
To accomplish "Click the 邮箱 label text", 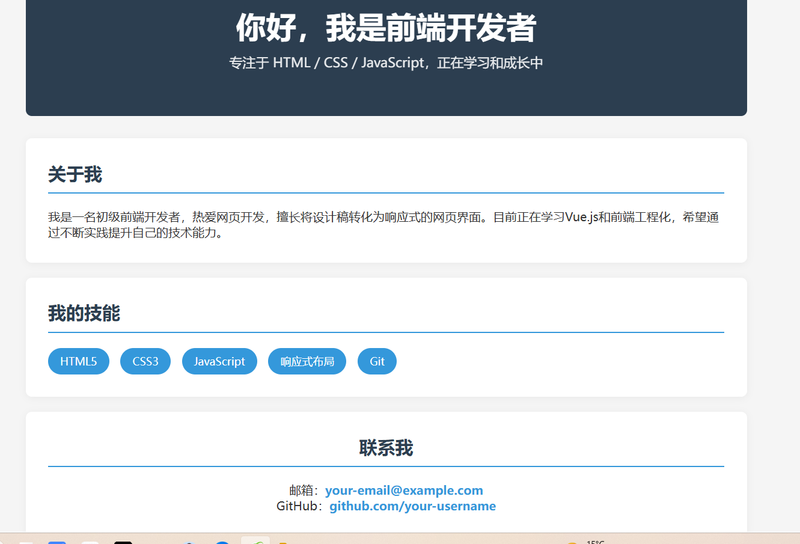I will [x=303, y=490].
